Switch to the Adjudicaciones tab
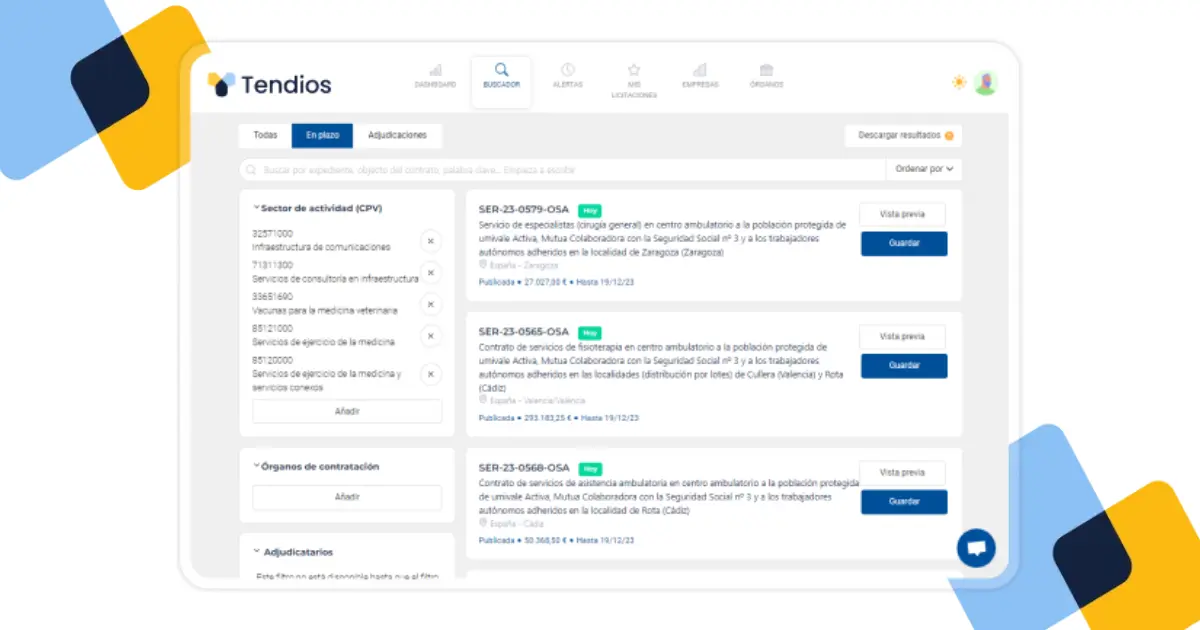Image resolution: width=1200 pixels, height=630 pixels. (397, 135)
